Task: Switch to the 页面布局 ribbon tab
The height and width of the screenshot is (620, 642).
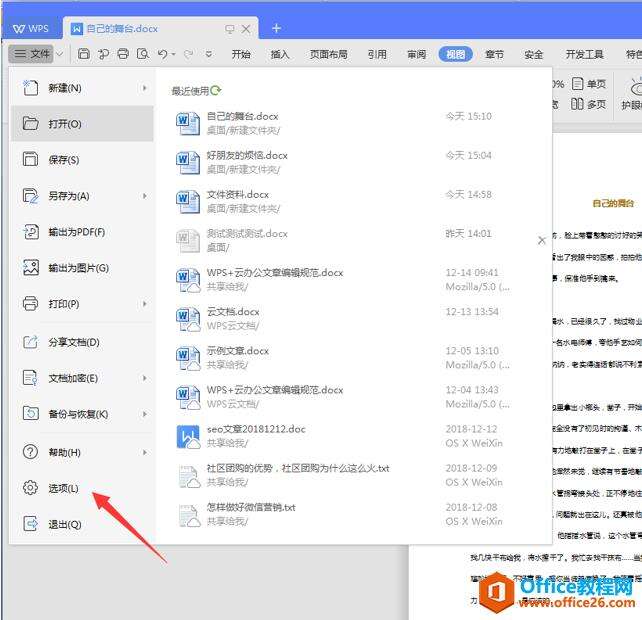Action: tap(328, 55)
